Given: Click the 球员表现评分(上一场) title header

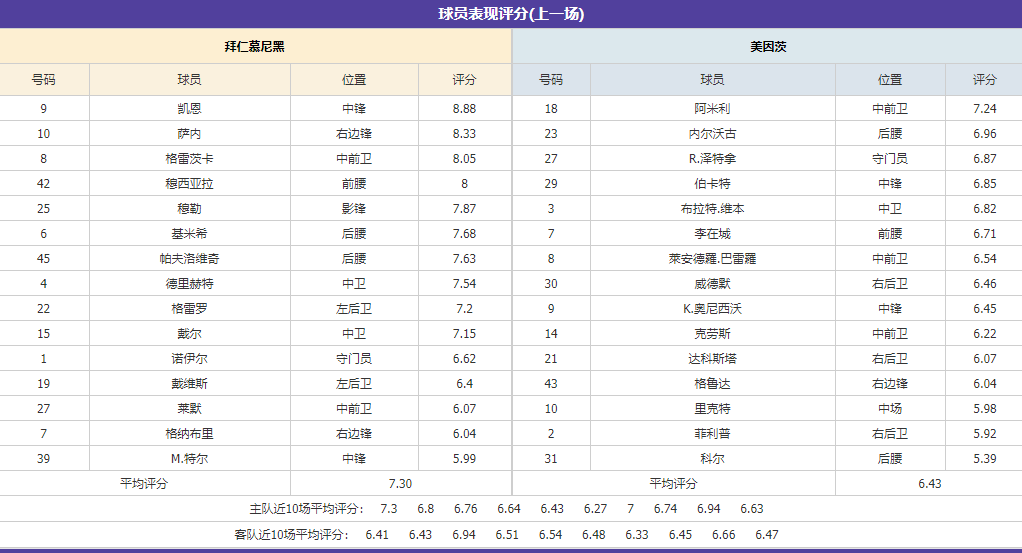Looking at the screenshot, I should click(511, 14).
